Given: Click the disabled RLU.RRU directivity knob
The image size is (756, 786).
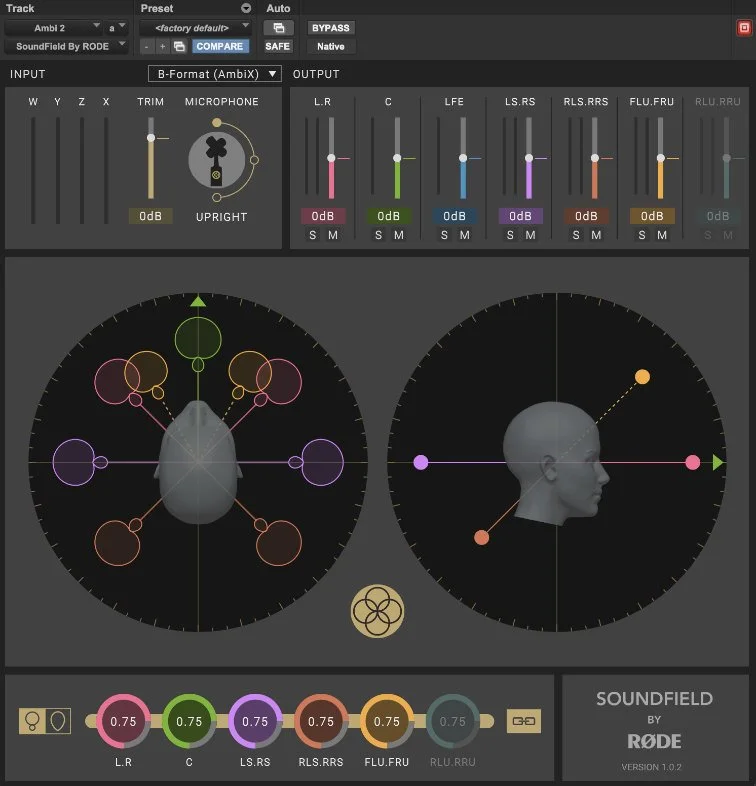Looking at the screenshot, I should click(452, 721).
